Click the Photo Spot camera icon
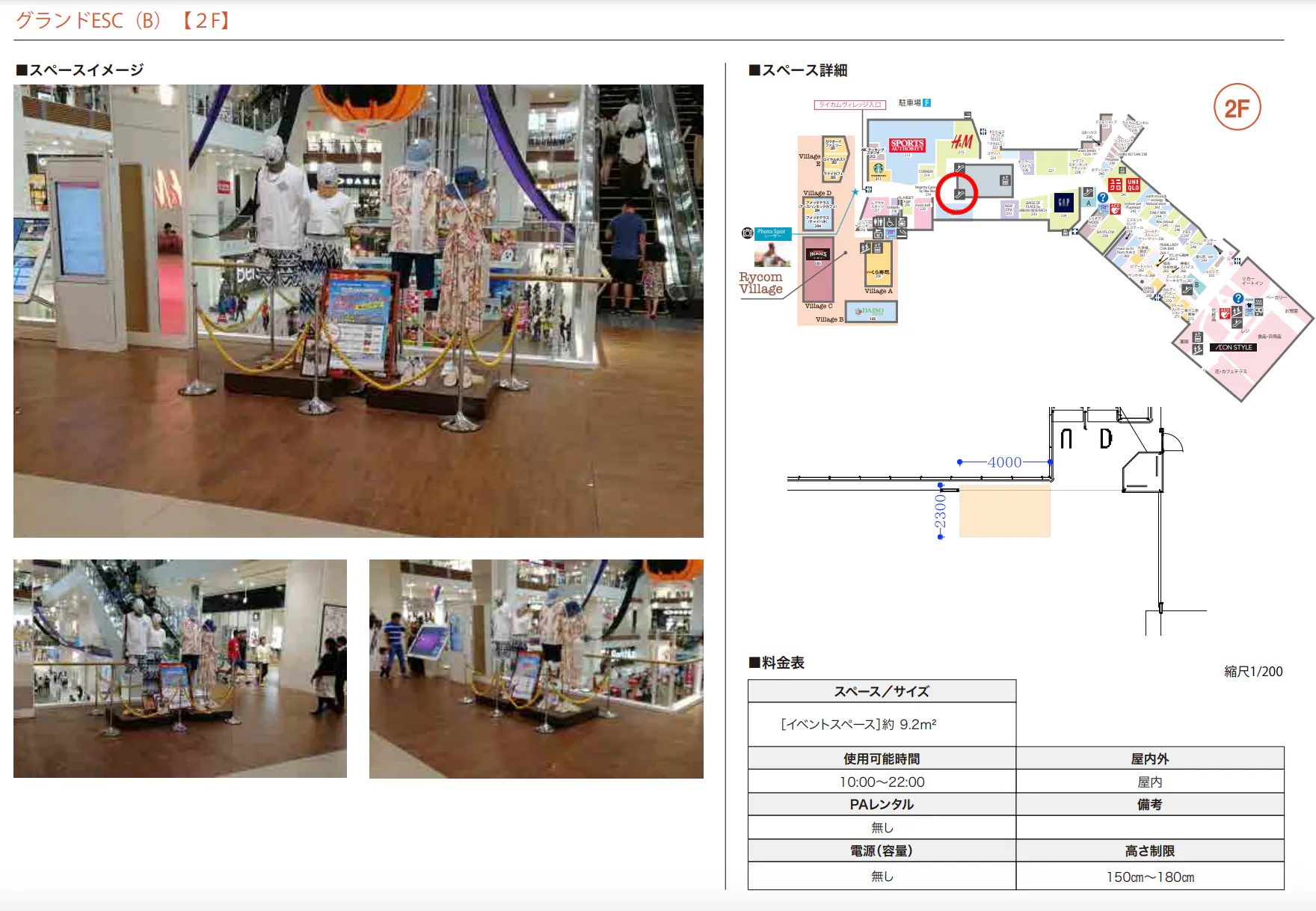This screenshot has width=1316, height=911. (747, 233)
